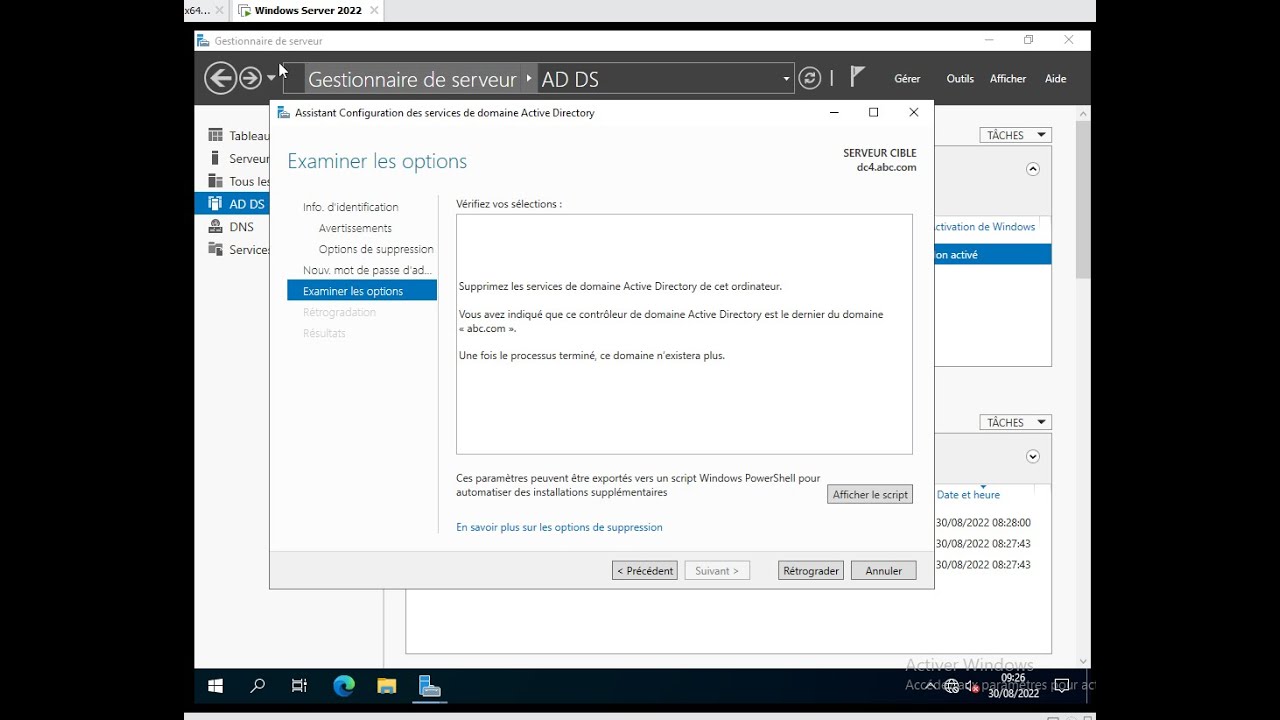The height and width of the screenshot is (720, 1280).
Task: Select DNS in the sidebar
Action: click(x=232, y=227)
